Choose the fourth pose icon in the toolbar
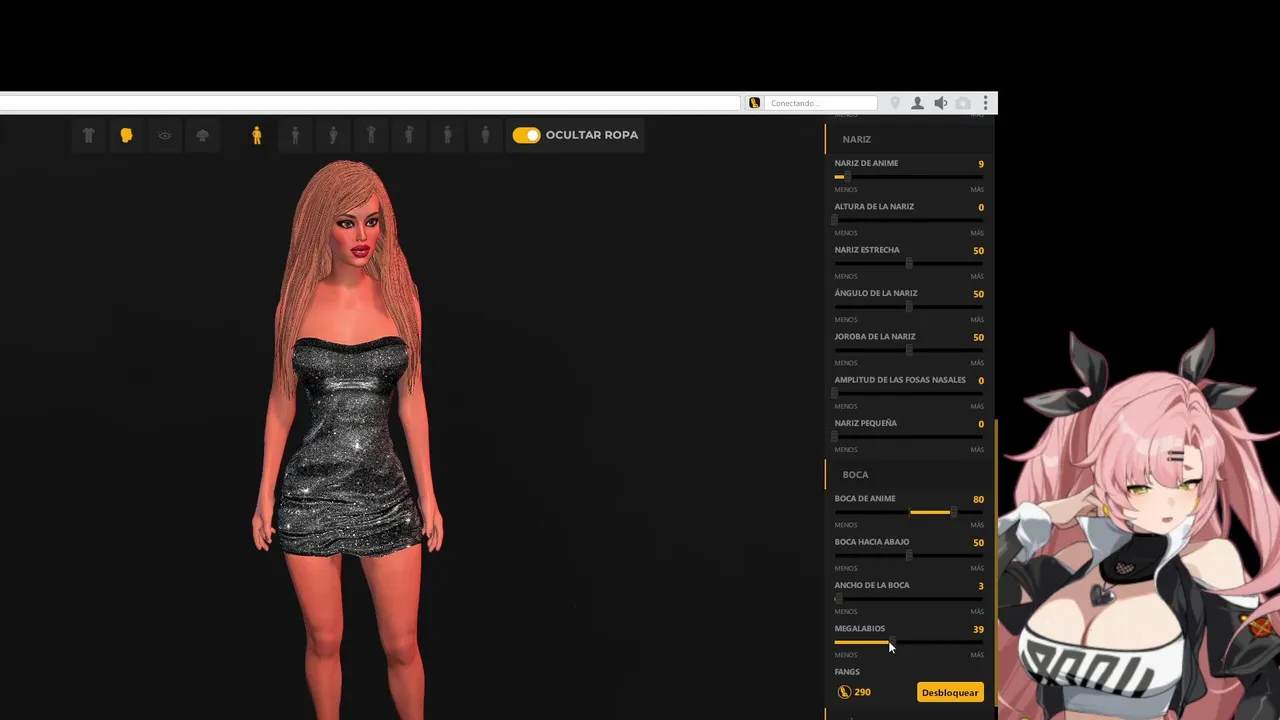Image resolution: width=1280 pixels, height=720 pixels. (x=371, y=135)
